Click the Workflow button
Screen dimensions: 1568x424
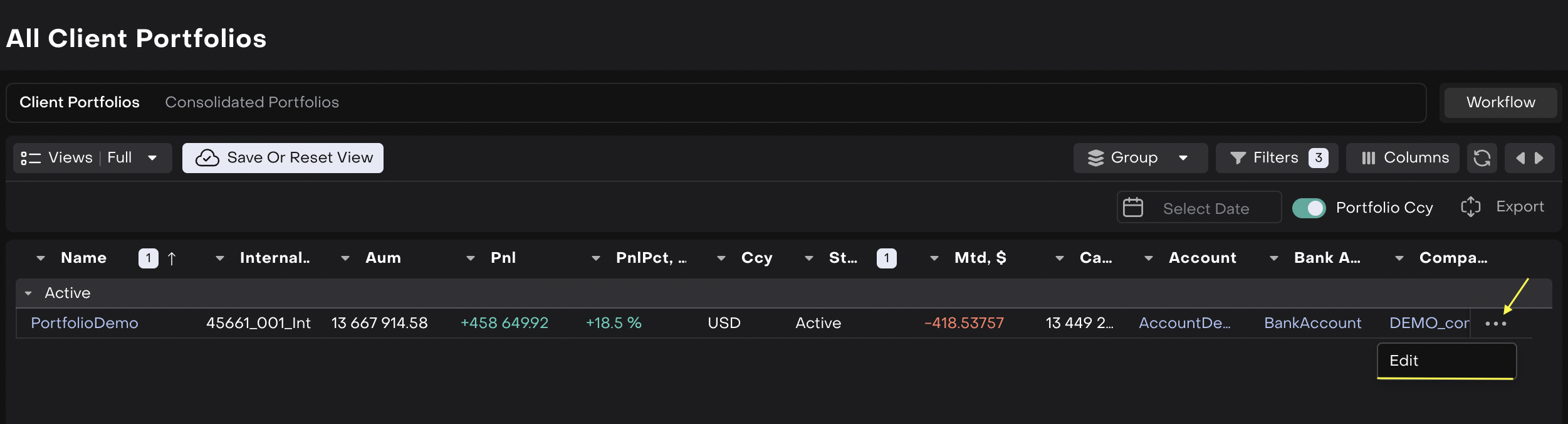(x=1500, y=102)
